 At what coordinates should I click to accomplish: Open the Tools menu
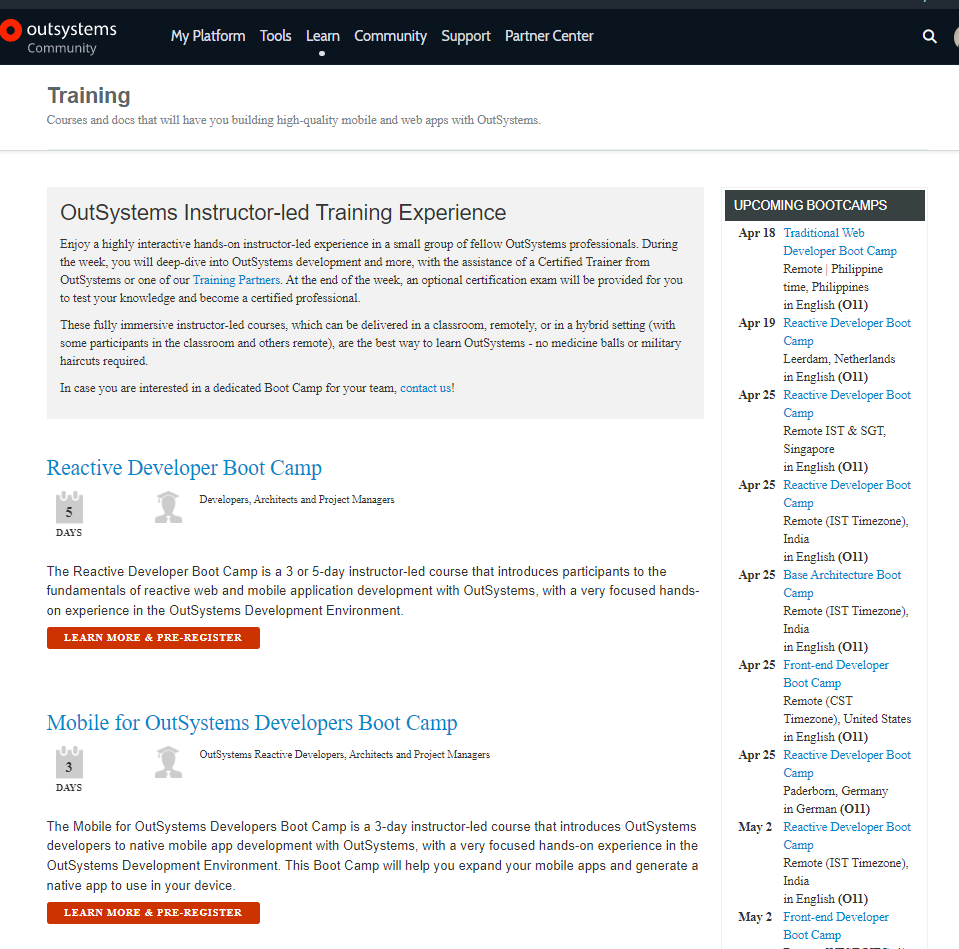(275, 36)
